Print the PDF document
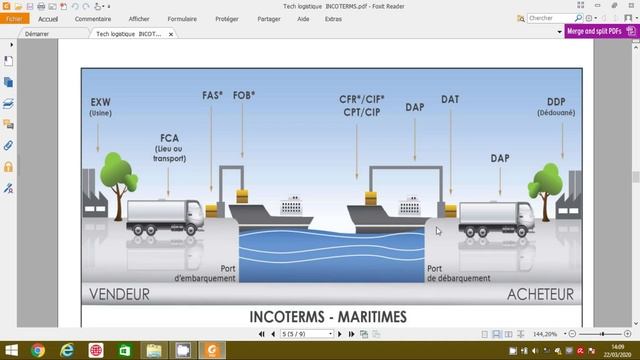The width and height of the screenshot is (640, 360). point(41,6)
